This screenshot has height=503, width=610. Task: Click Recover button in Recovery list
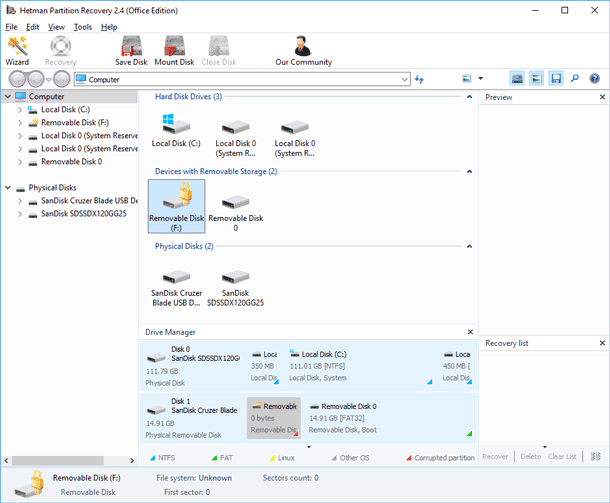(495, 456)
